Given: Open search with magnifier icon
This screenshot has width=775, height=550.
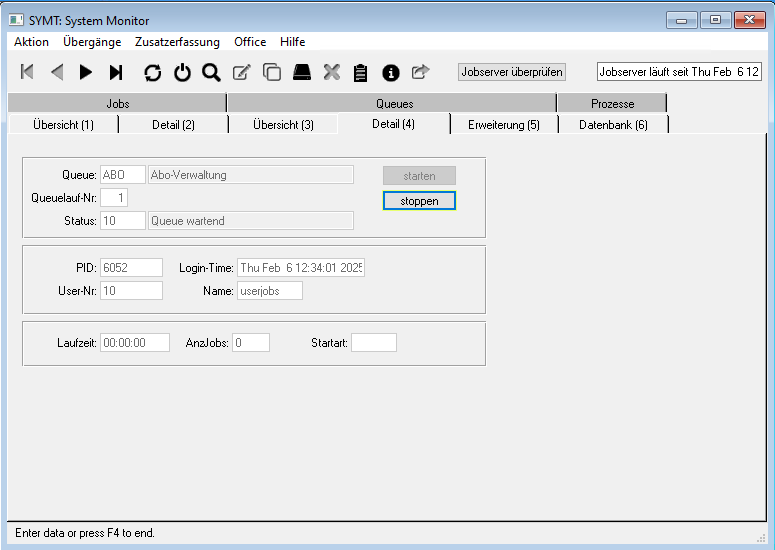Looking at the screenshot, I should (211, 72).
